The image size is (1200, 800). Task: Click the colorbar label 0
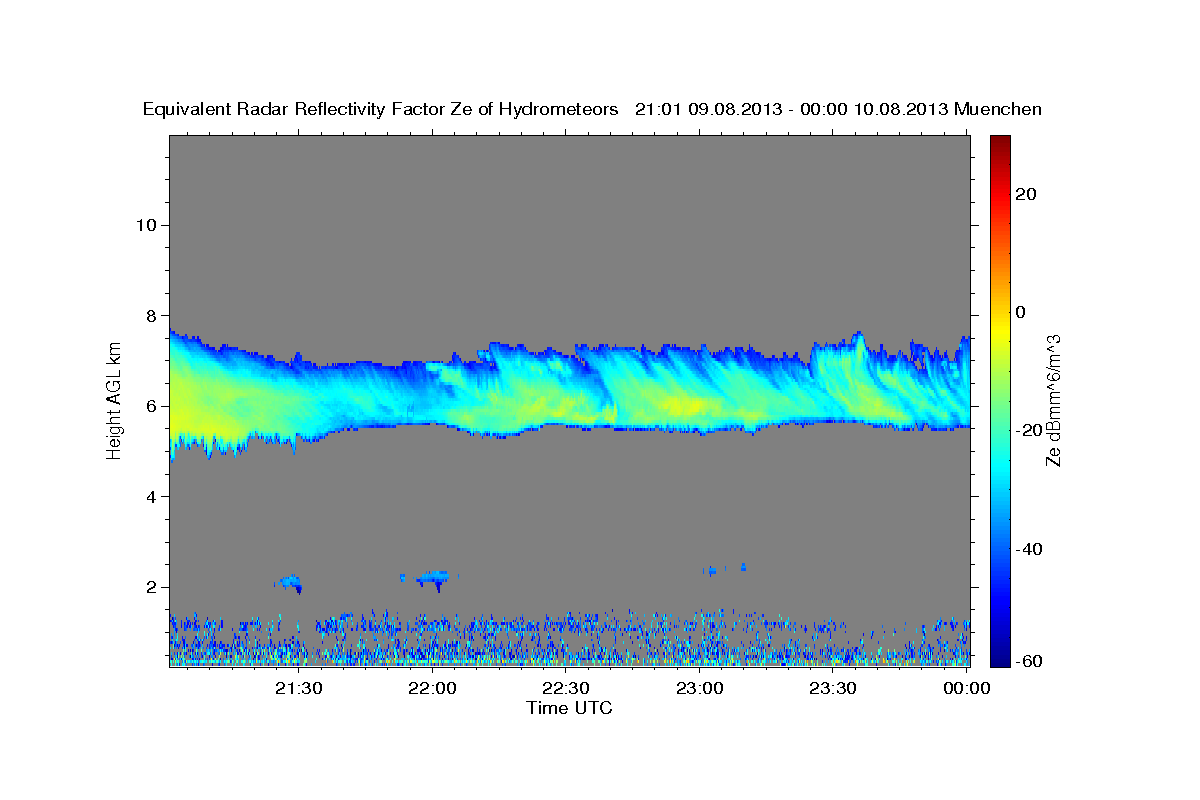pyautogui.click(x=1022, y=312)
